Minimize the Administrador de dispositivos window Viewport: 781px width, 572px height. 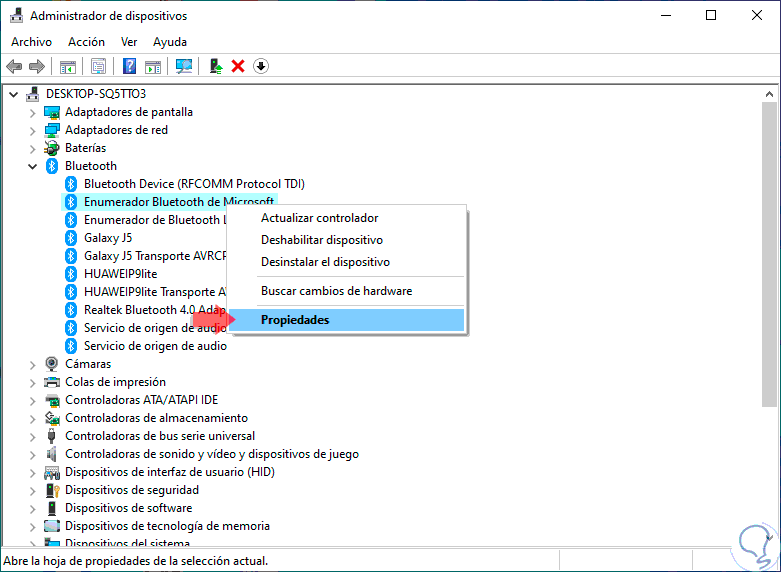click(666, 15)
